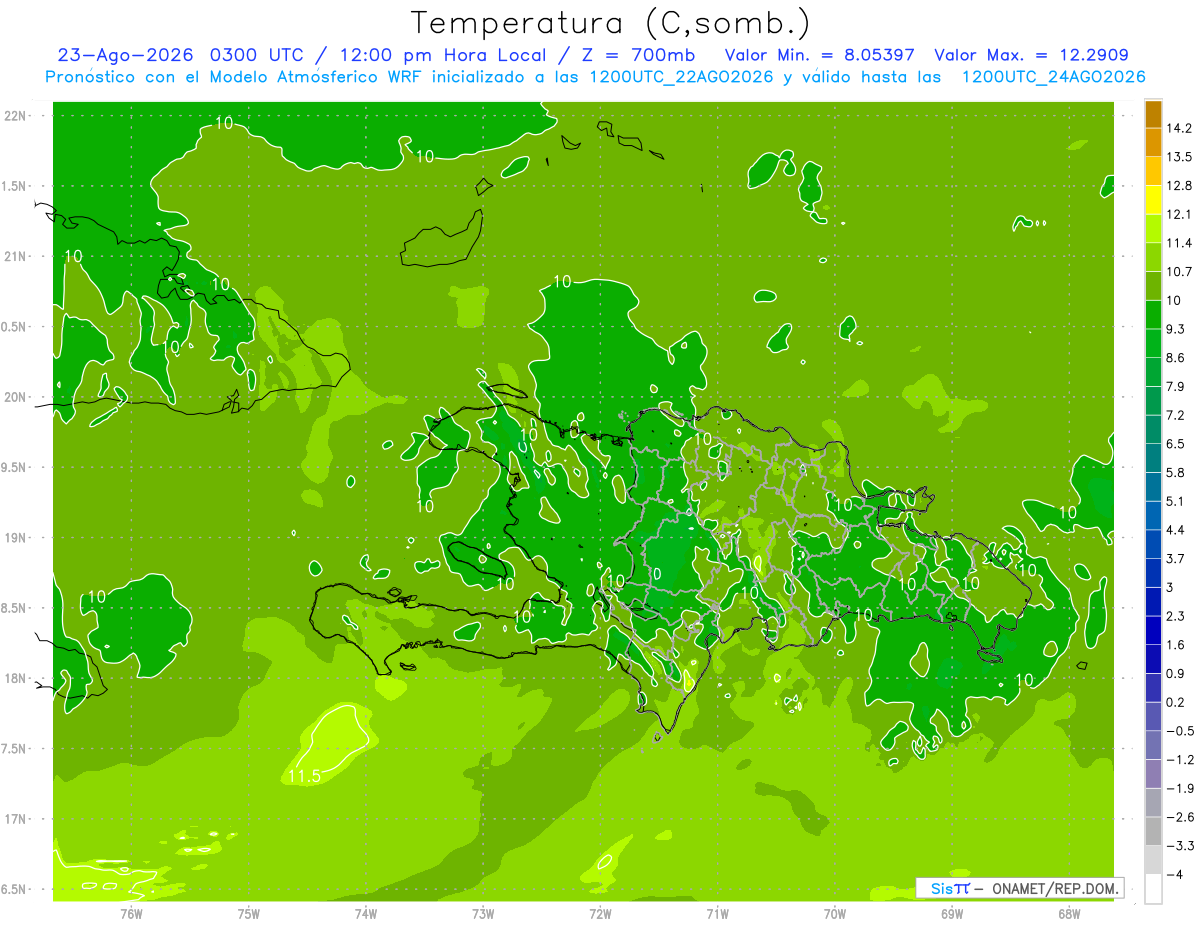Click the "68W" longitude axis label
Screen dimensions: 1200x927
coord(1069,913)
